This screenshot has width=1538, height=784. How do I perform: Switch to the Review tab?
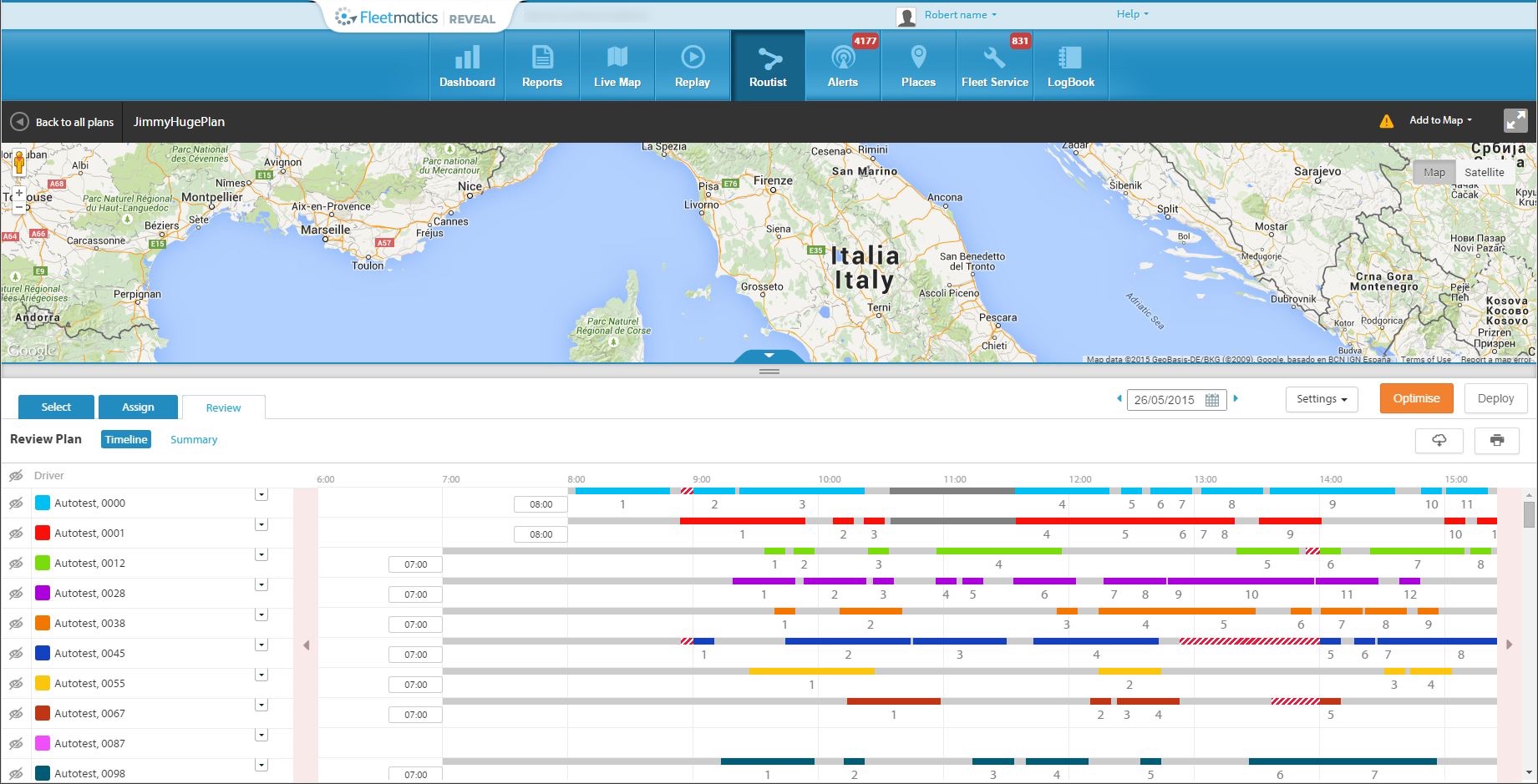tap(223, 407)
